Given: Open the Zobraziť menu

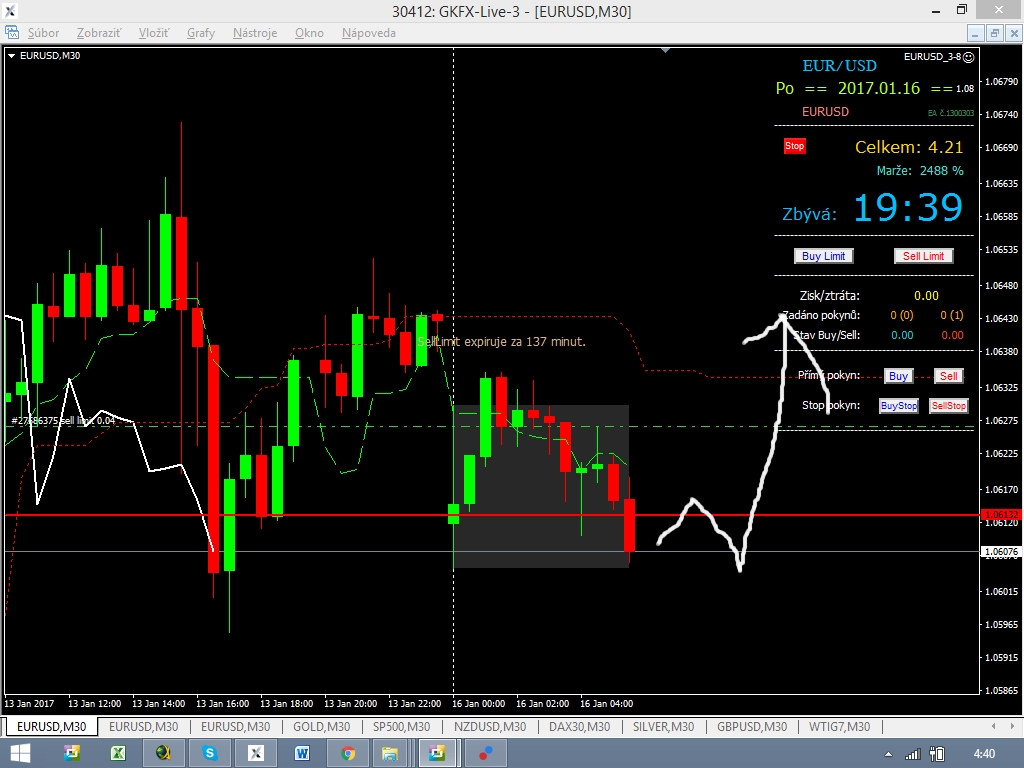Looking at the screenshot, I should click(99, 33).
